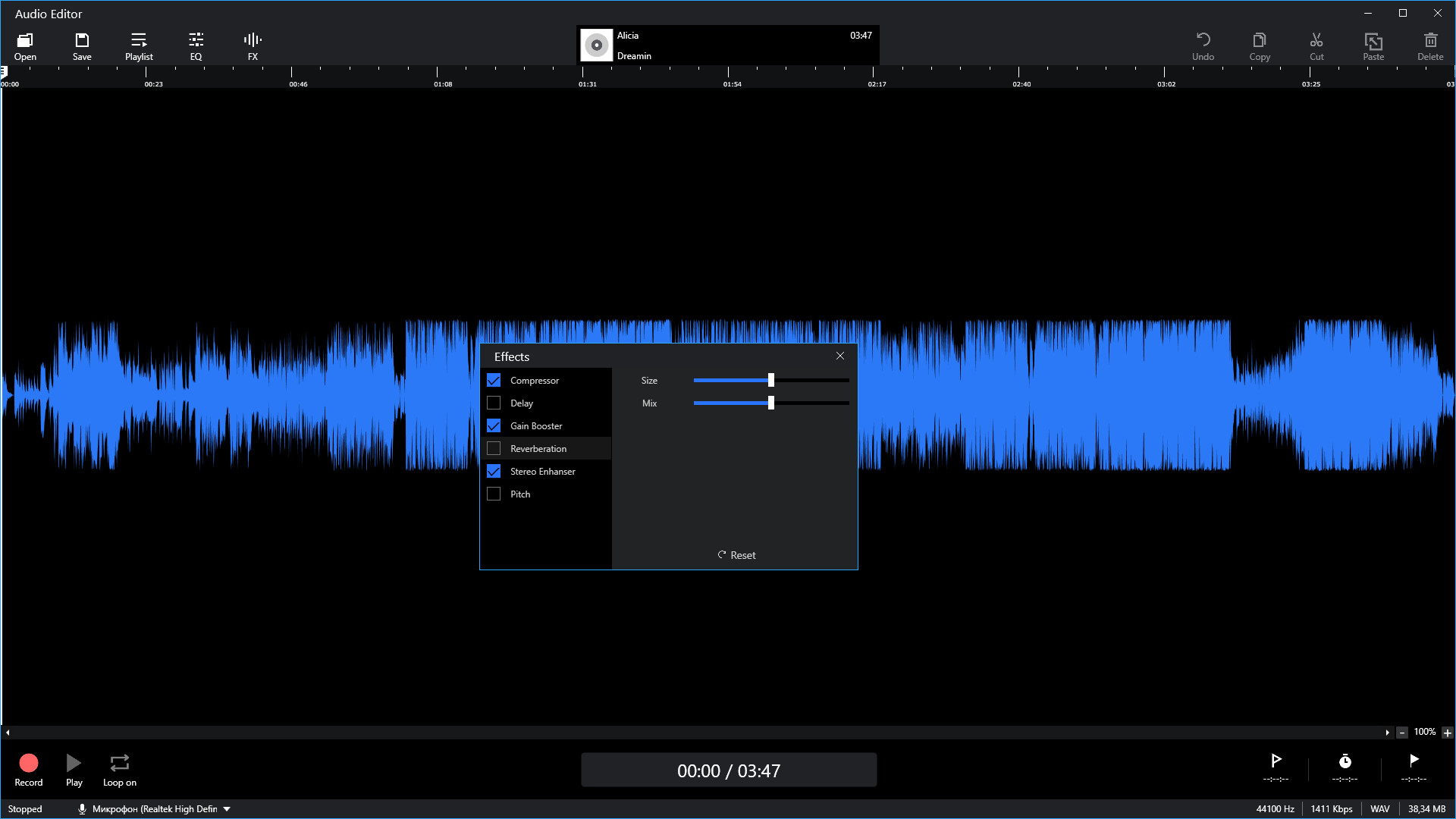Open the microphone device dropdown
Screen dimensions: 1456x819
point(226,808)
